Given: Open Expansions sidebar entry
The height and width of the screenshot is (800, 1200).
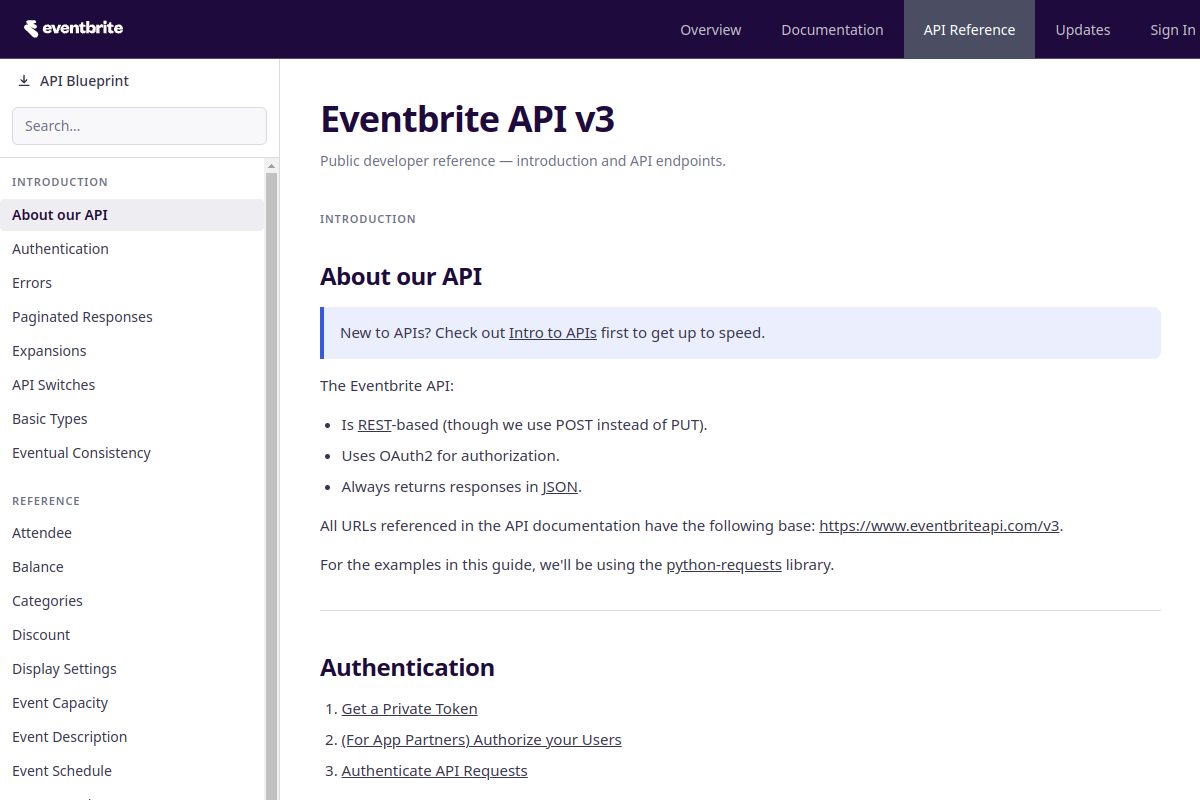Looking at the screenshot, I should coord(132,351).
